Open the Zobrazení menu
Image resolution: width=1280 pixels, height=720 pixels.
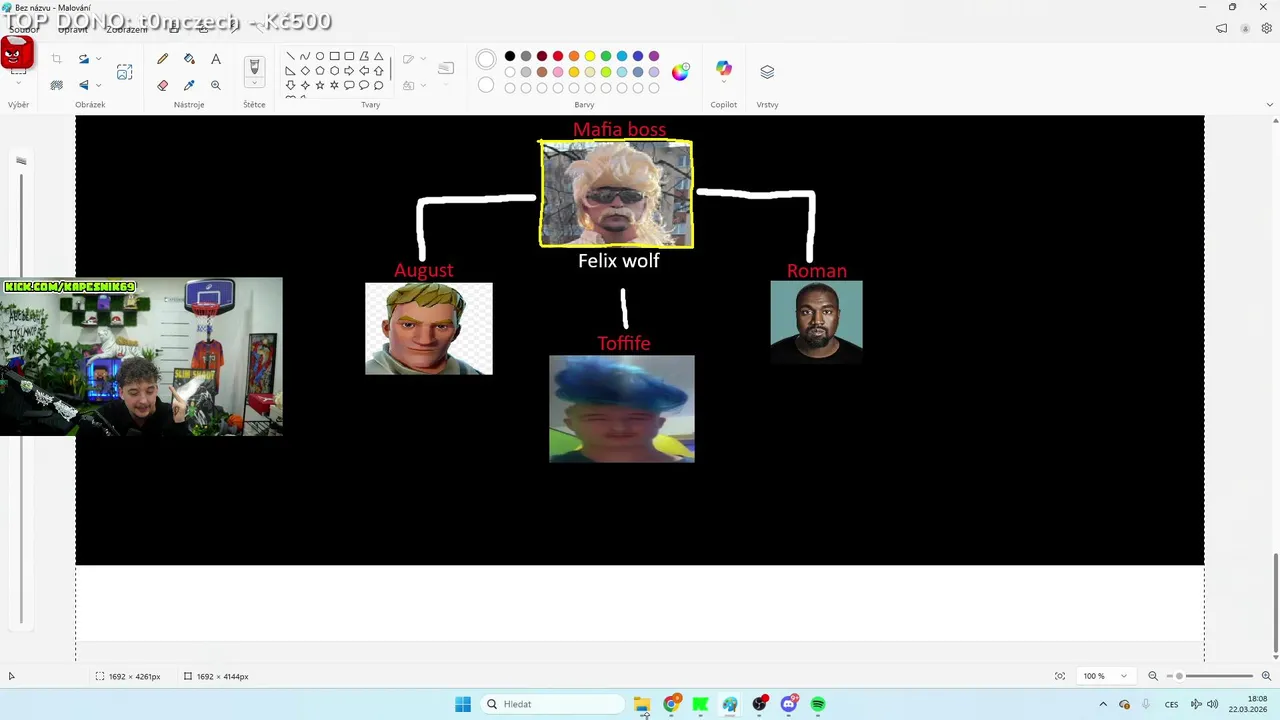pos(127,30)
